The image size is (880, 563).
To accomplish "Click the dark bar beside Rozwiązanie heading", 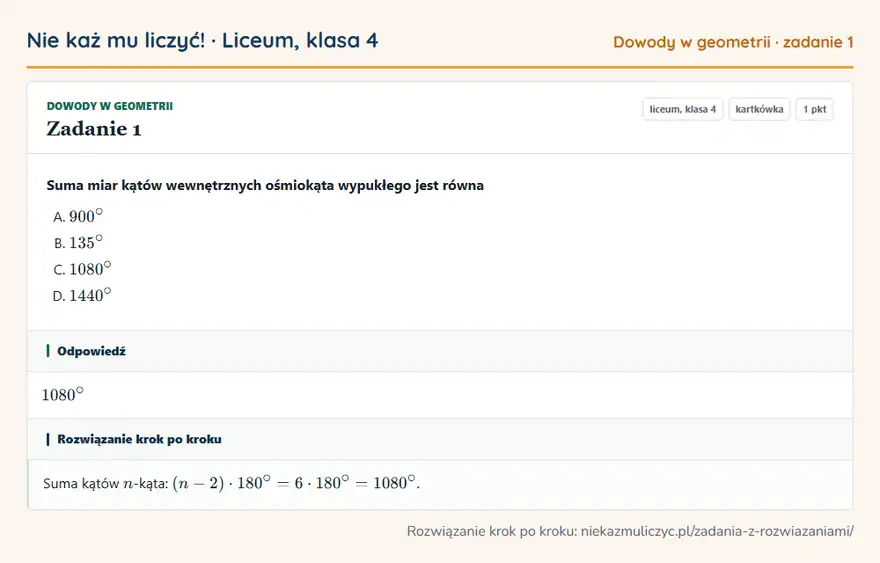I will click(48, 439).
